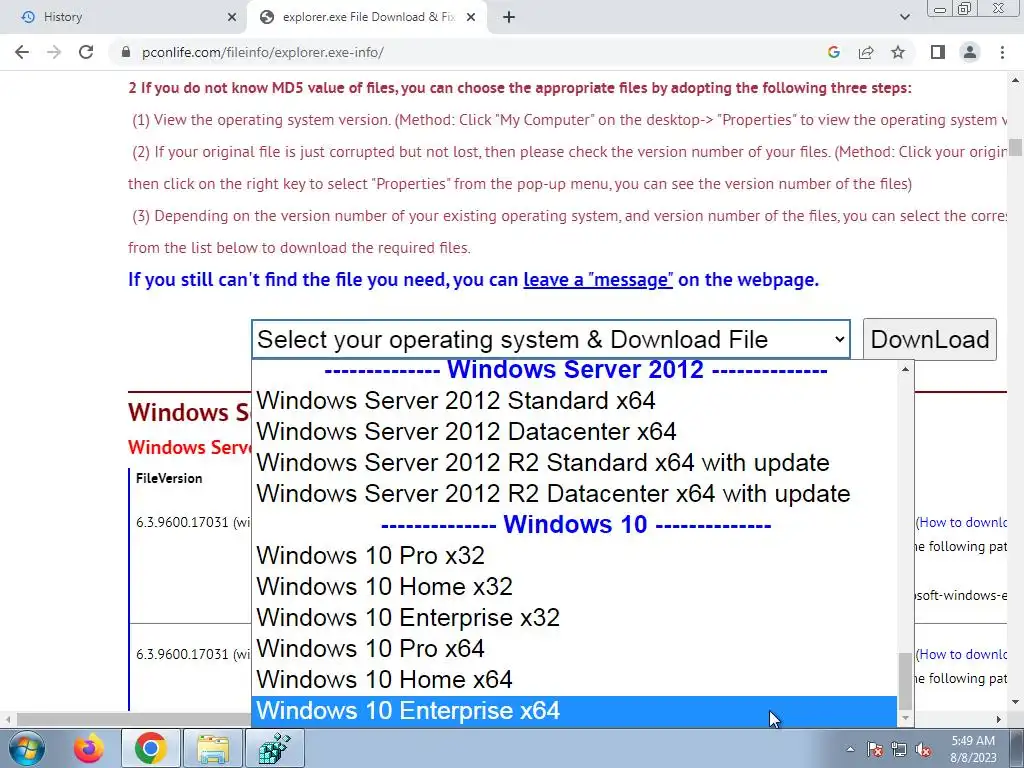Click the taskbar clock showing 5:49 AM
The height and width of the screenshot is (768, 1024).
tap(973, 749)
